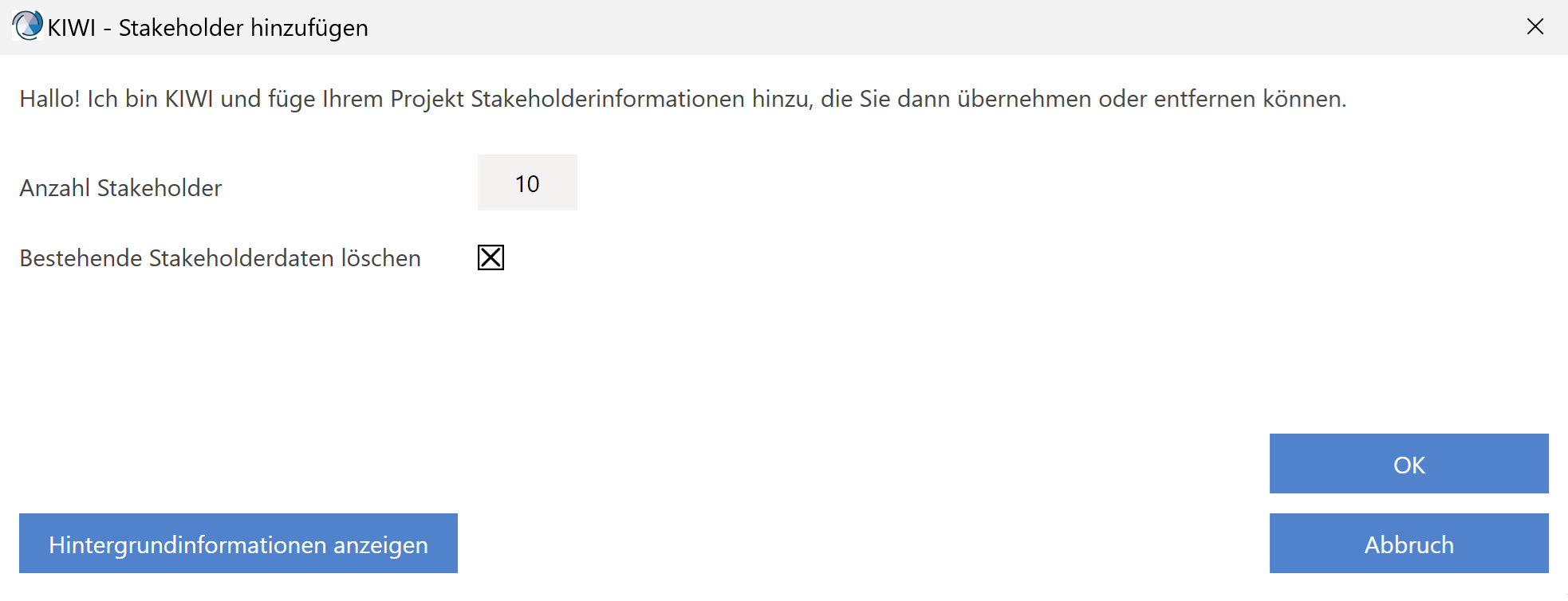
Task: Uncheck the Bestehende Stakeholderdaten löschen checkbox
Action: (490, 257)
